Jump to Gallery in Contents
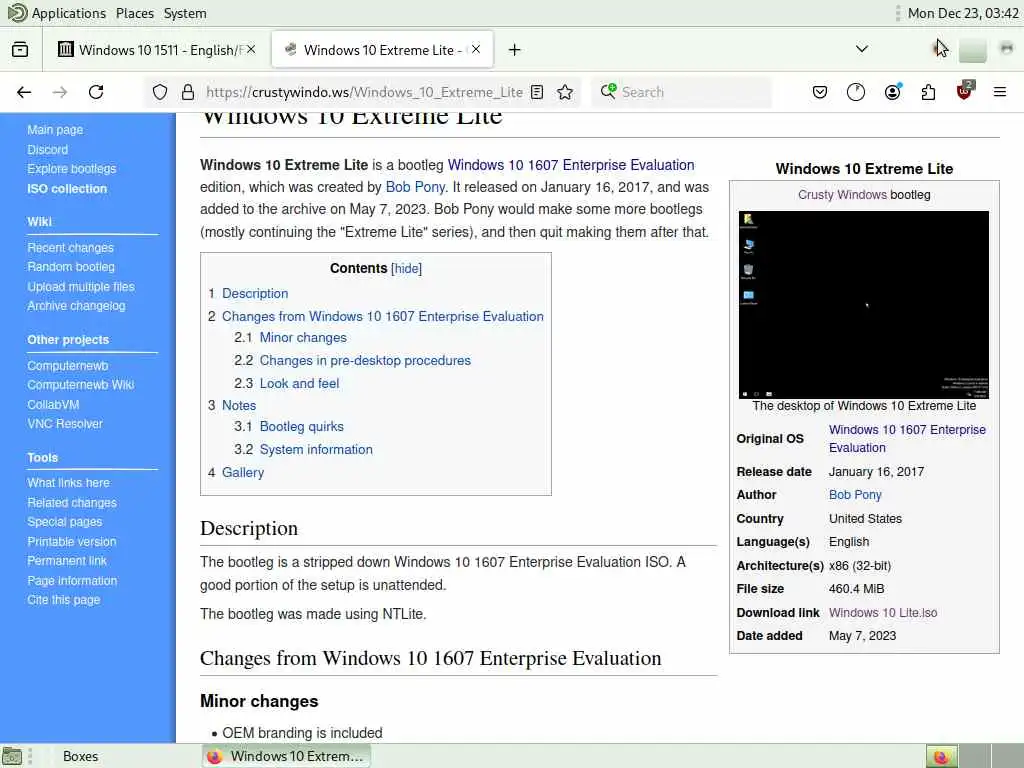Viewport: 1024px width, 768px height. pos(243,472)
